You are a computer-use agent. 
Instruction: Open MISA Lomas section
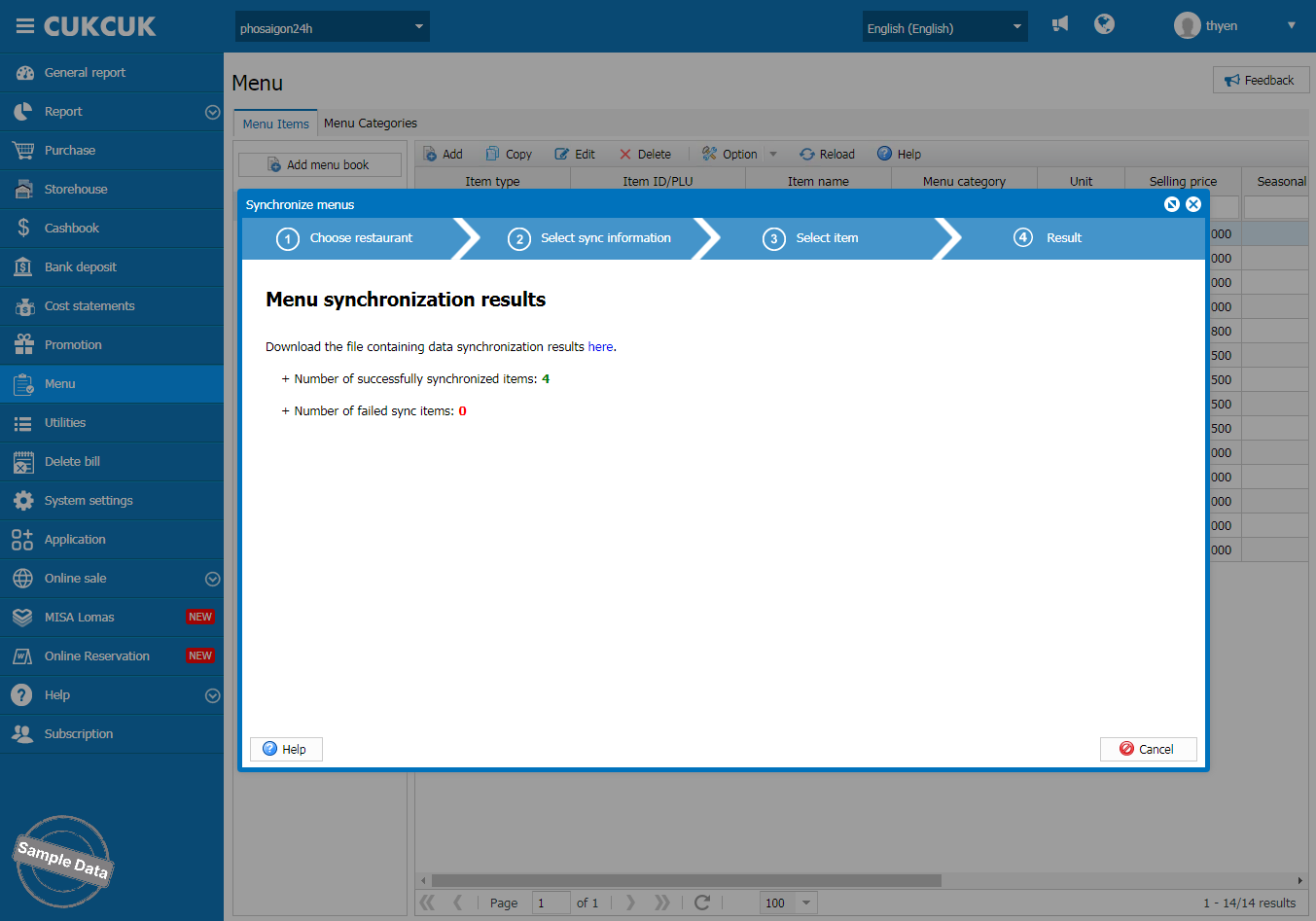click(x=112, y=618)
